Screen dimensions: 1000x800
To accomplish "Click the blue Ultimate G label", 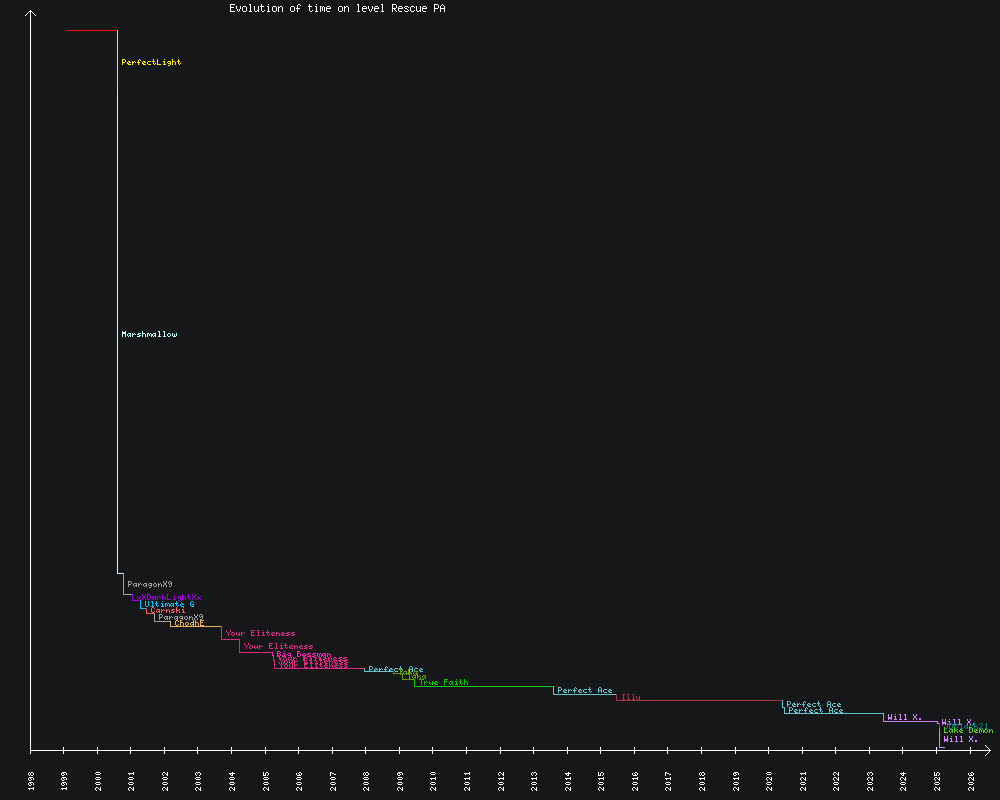I will point(169,604).
